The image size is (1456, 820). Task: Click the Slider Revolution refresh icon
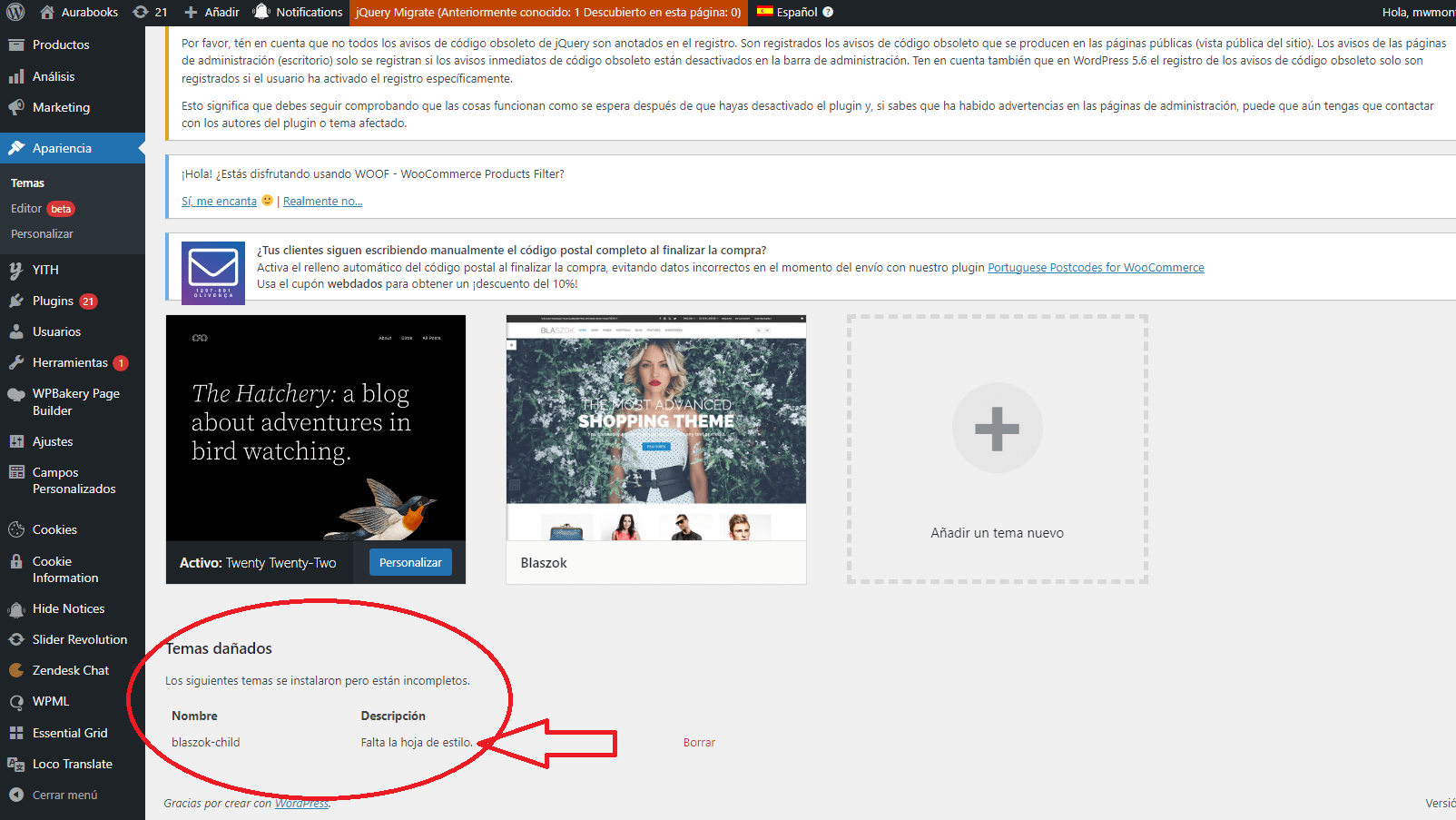click(16, 639)
